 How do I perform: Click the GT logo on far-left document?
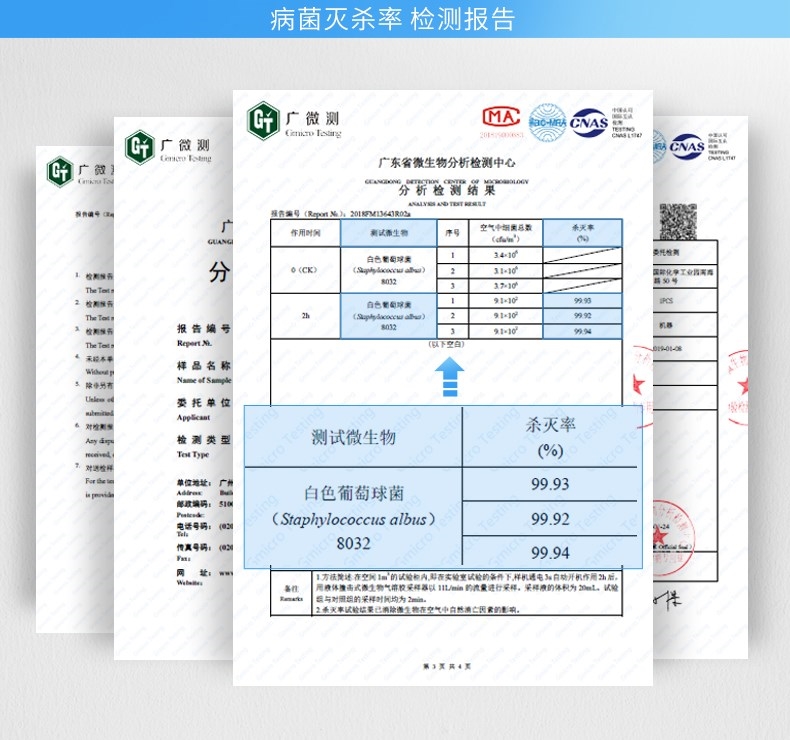(60, 171)
